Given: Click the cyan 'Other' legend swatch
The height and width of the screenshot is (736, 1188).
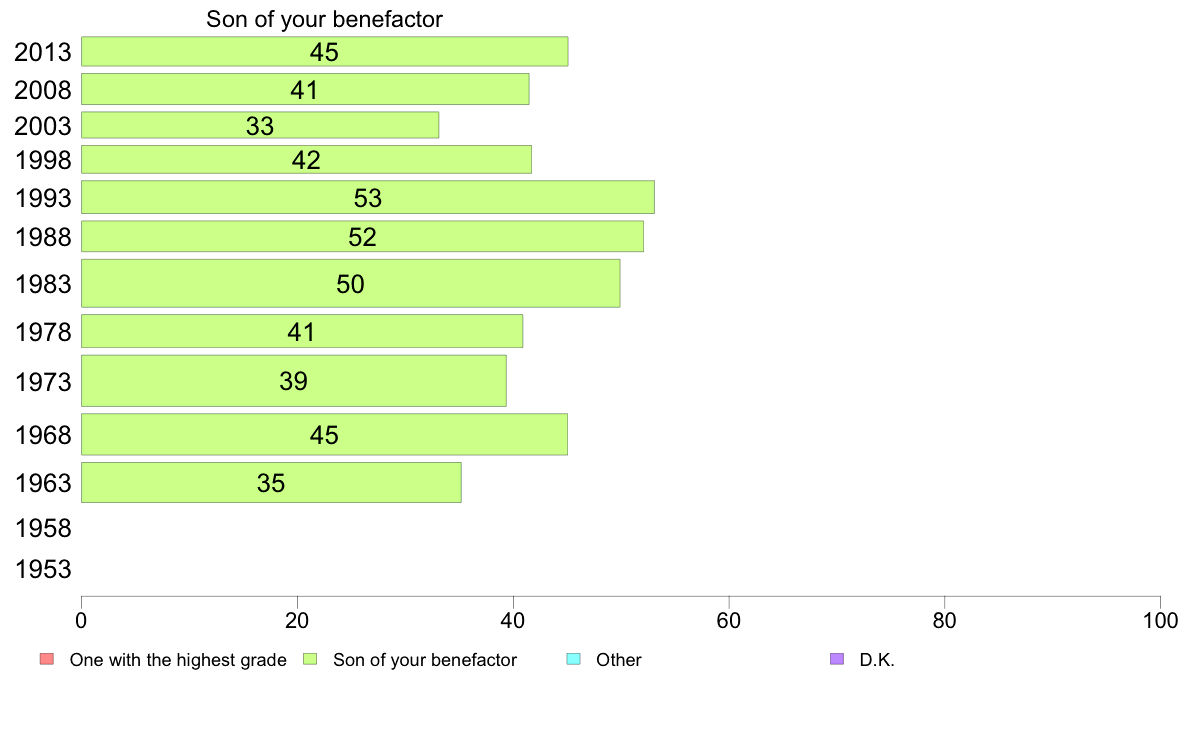Looking at the screenshot, I should (x=574, y=659).
